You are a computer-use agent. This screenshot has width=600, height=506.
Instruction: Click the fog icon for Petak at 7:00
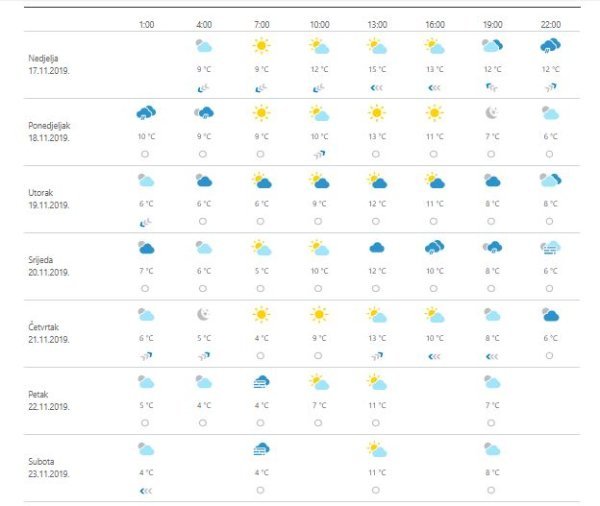click(261, 382)
